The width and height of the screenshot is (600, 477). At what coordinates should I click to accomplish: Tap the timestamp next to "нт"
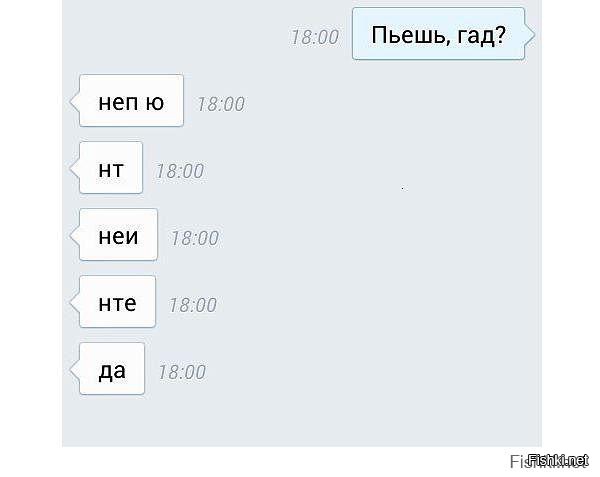179,171
